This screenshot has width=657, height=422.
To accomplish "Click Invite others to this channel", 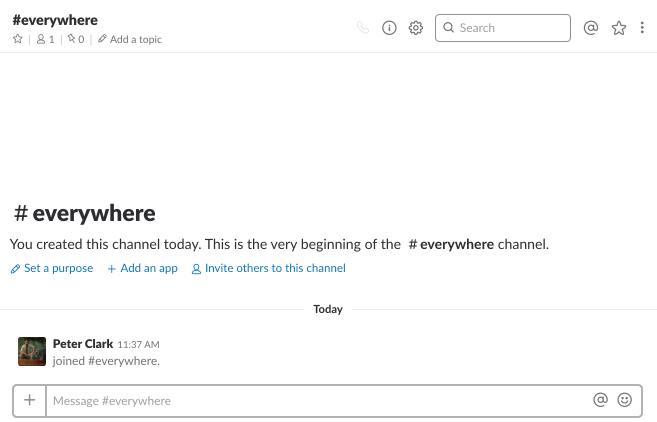I will [x=269, y=268].
